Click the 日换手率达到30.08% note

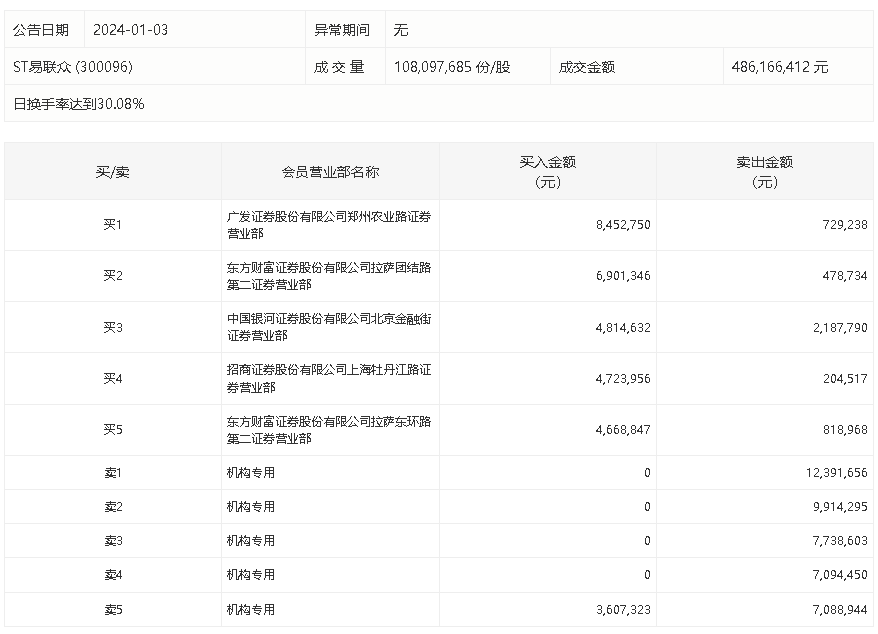79,103
